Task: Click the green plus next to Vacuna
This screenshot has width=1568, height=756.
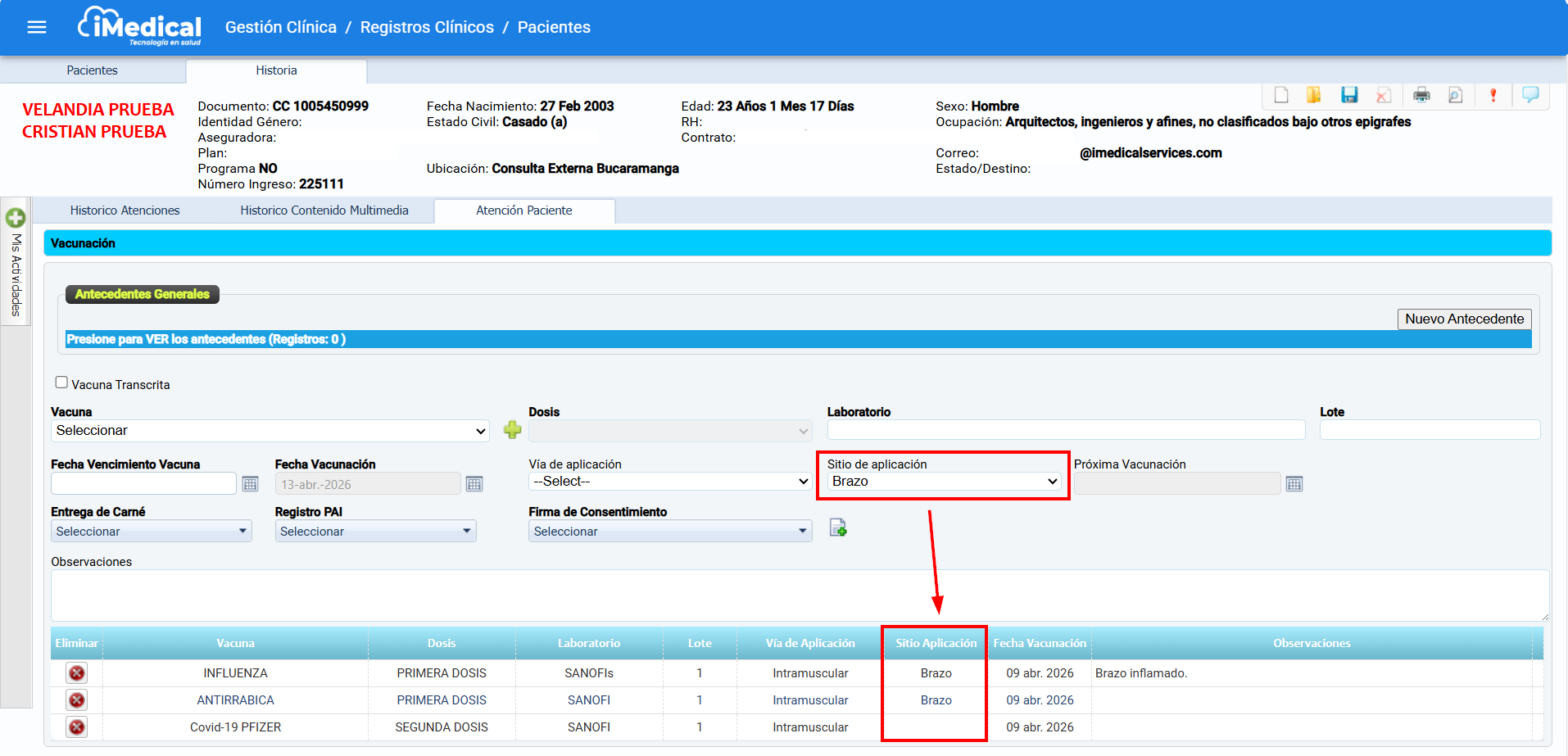Action: pyautogui.click(x=513, y=430)
